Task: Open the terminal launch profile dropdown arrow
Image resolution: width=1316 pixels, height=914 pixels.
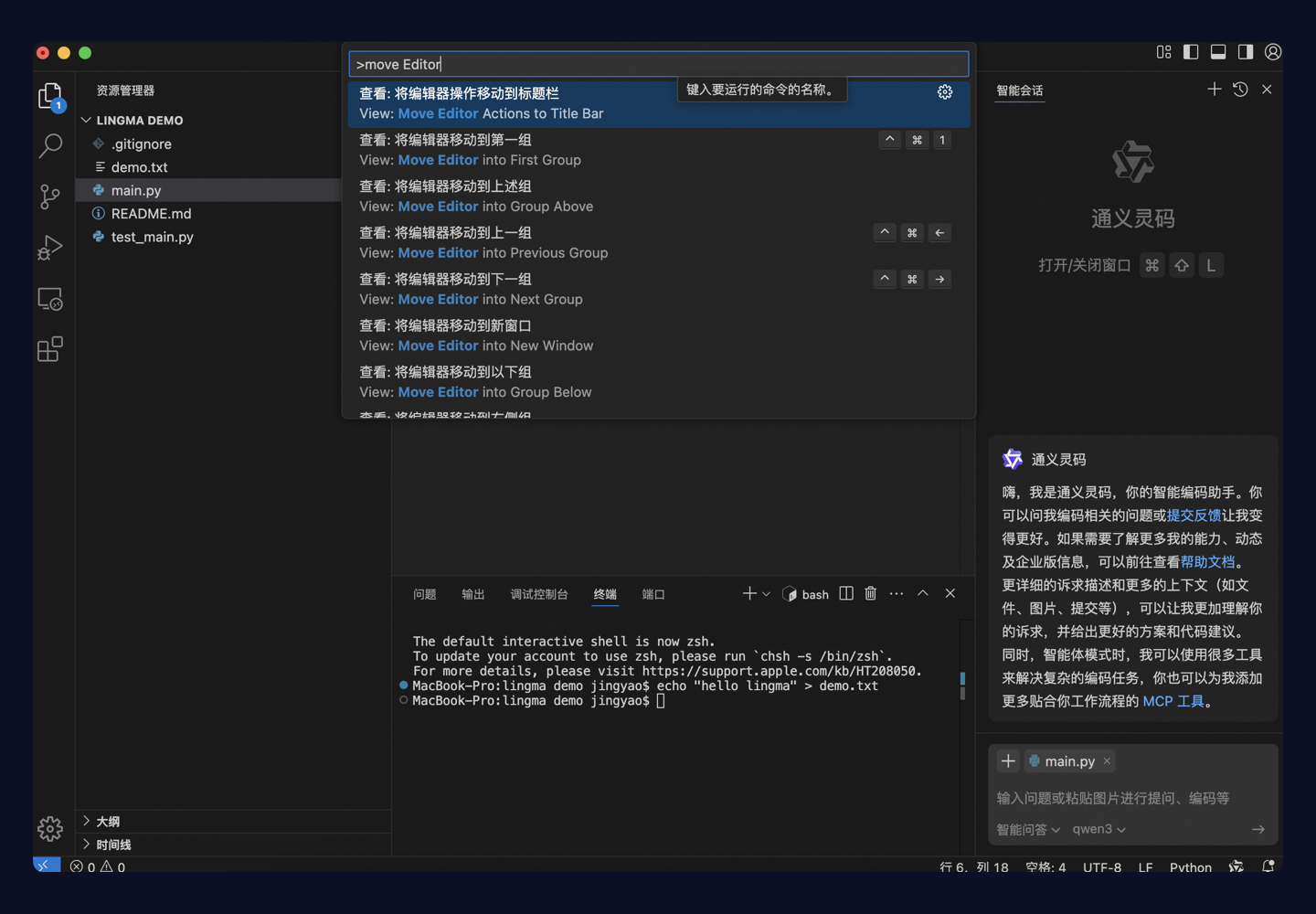Action: coord(766,594)
